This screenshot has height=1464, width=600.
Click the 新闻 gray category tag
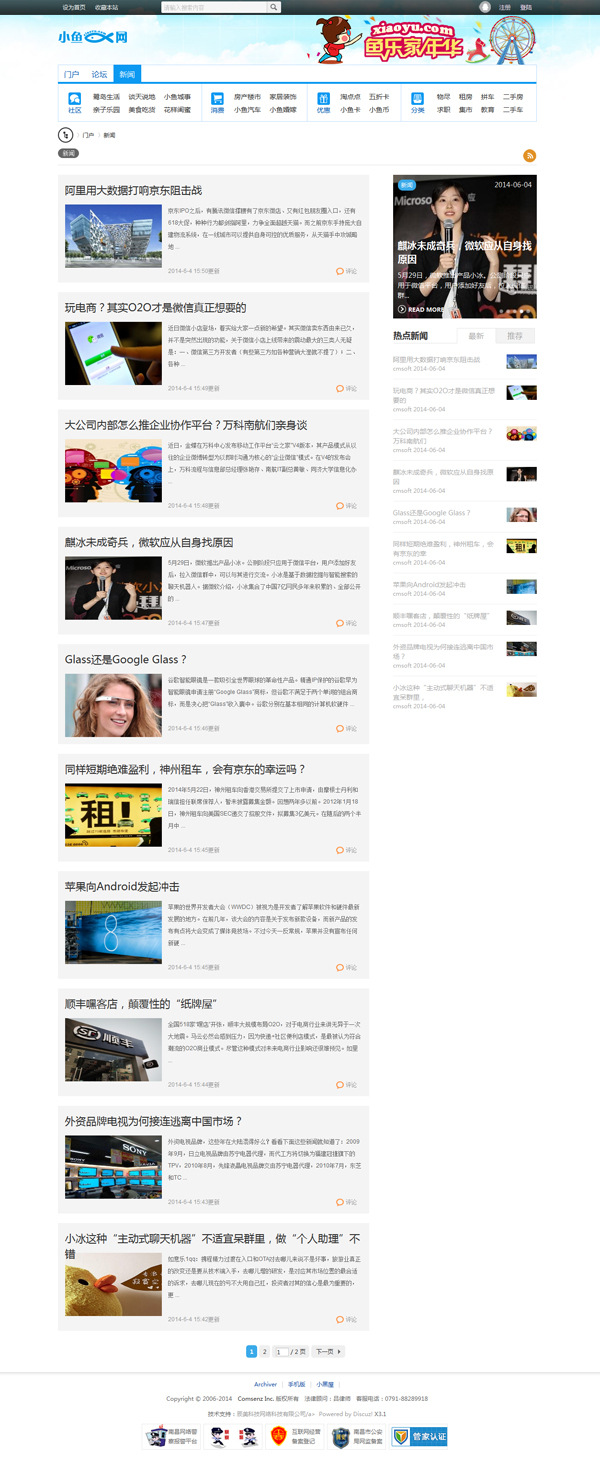[x=68, y=154]
